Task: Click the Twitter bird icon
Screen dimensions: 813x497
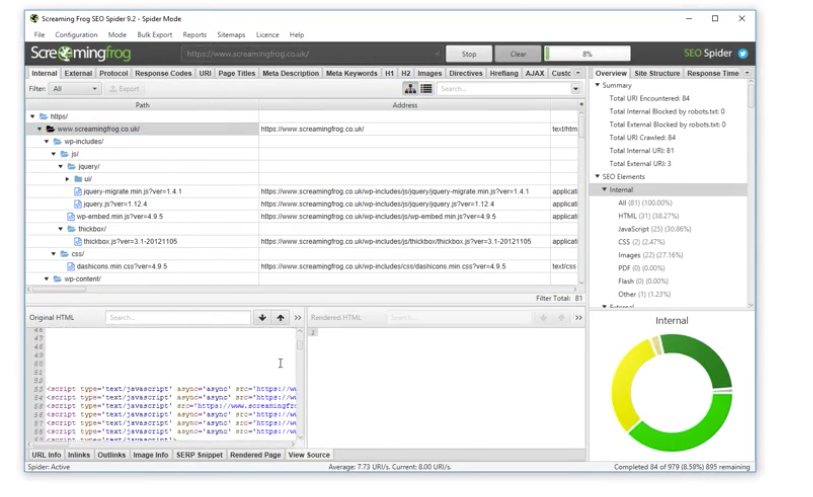Action: (743, 53)
